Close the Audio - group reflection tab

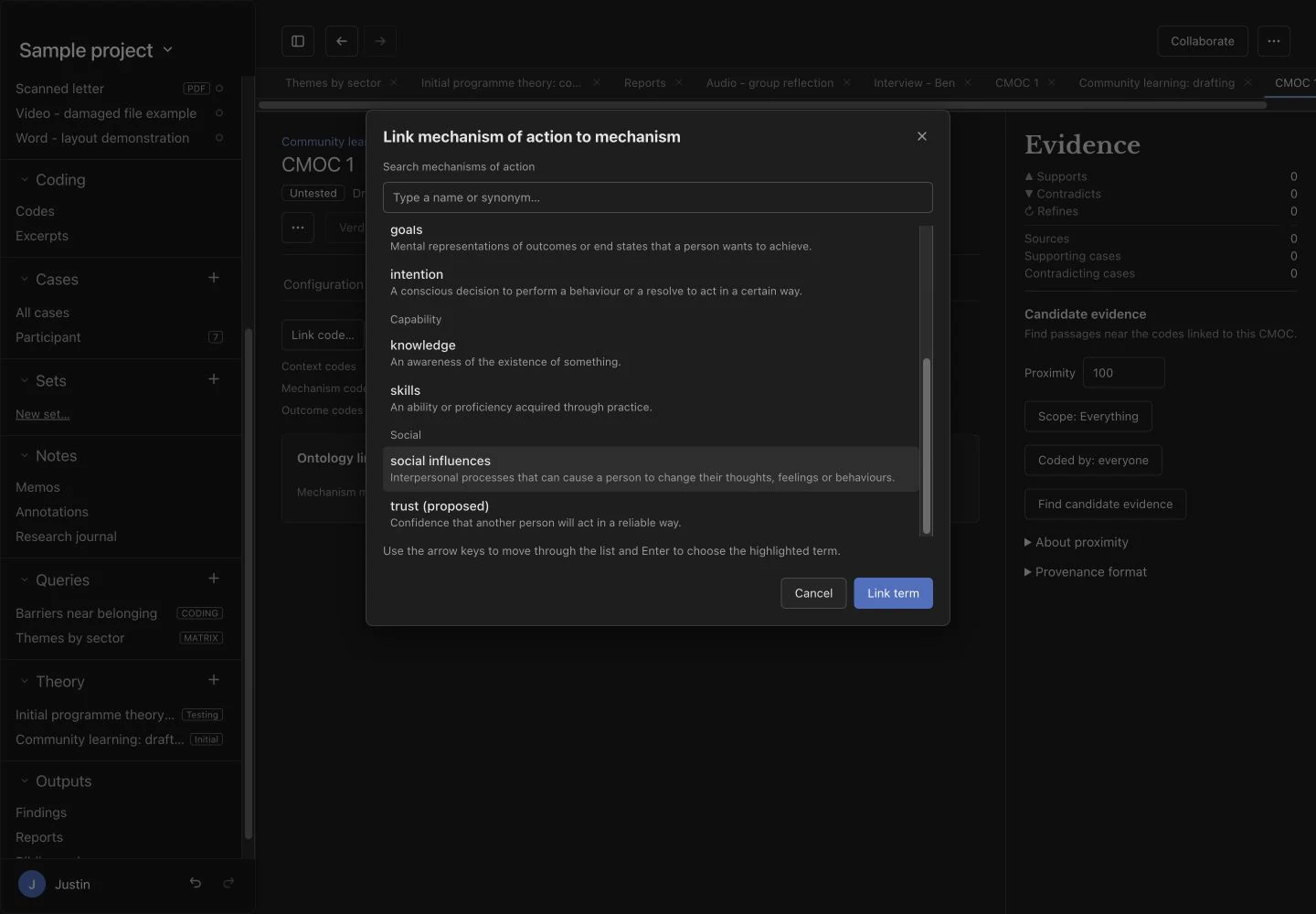(847, 82)
